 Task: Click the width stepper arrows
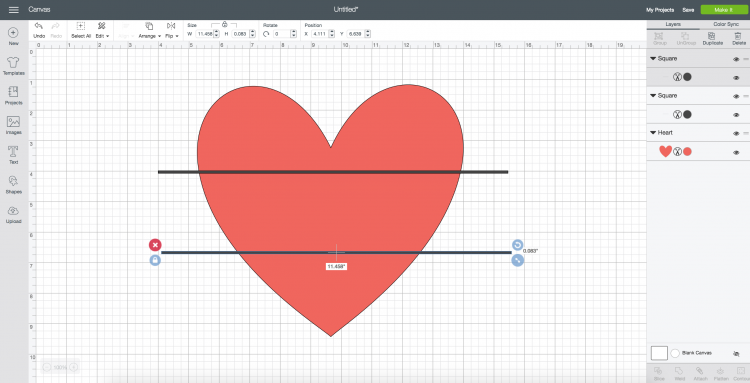(216, 34)
